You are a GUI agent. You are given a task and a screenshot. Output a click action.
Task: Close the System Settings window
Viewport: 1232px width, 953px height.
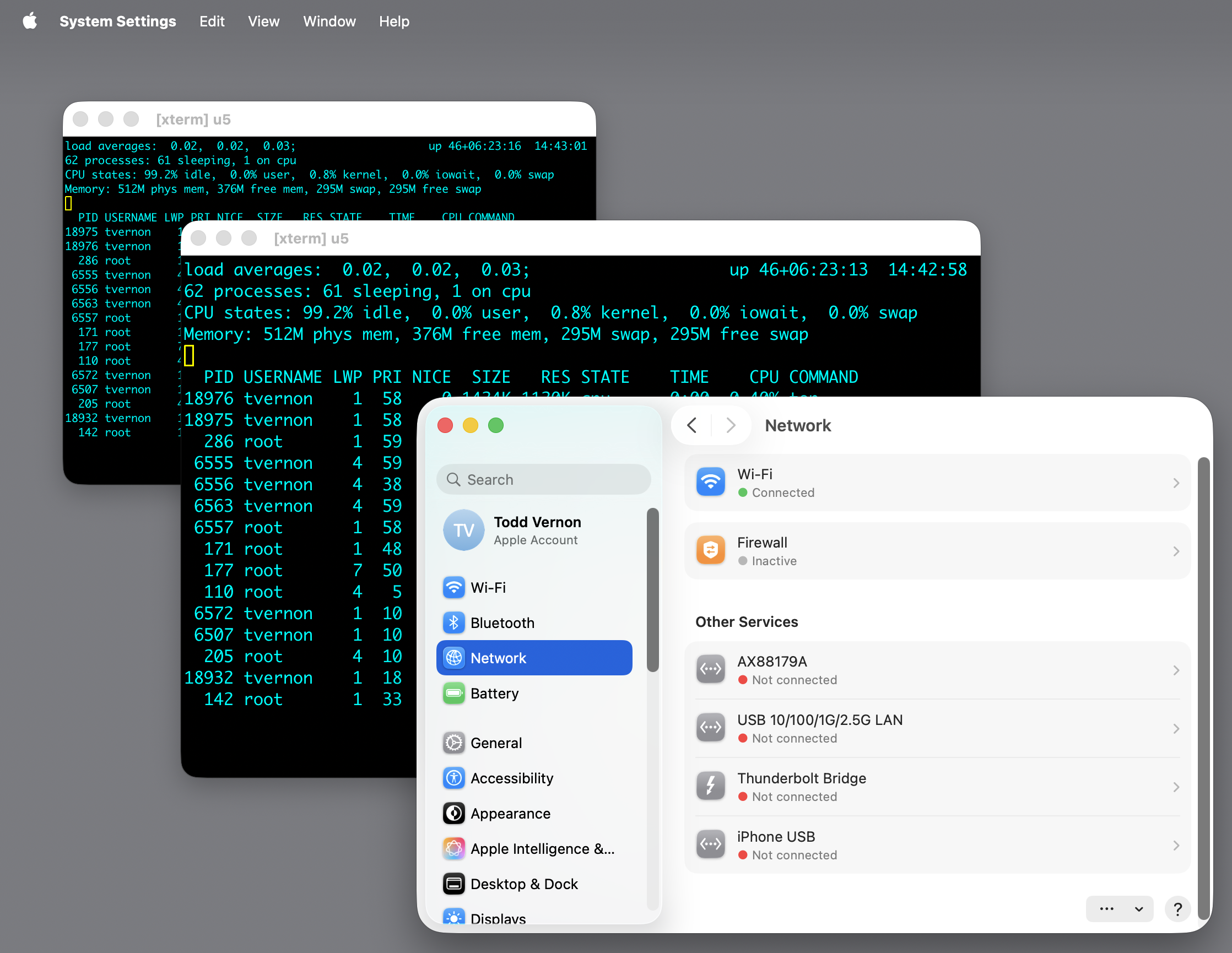pyautogui.click(x=446, y=425)
